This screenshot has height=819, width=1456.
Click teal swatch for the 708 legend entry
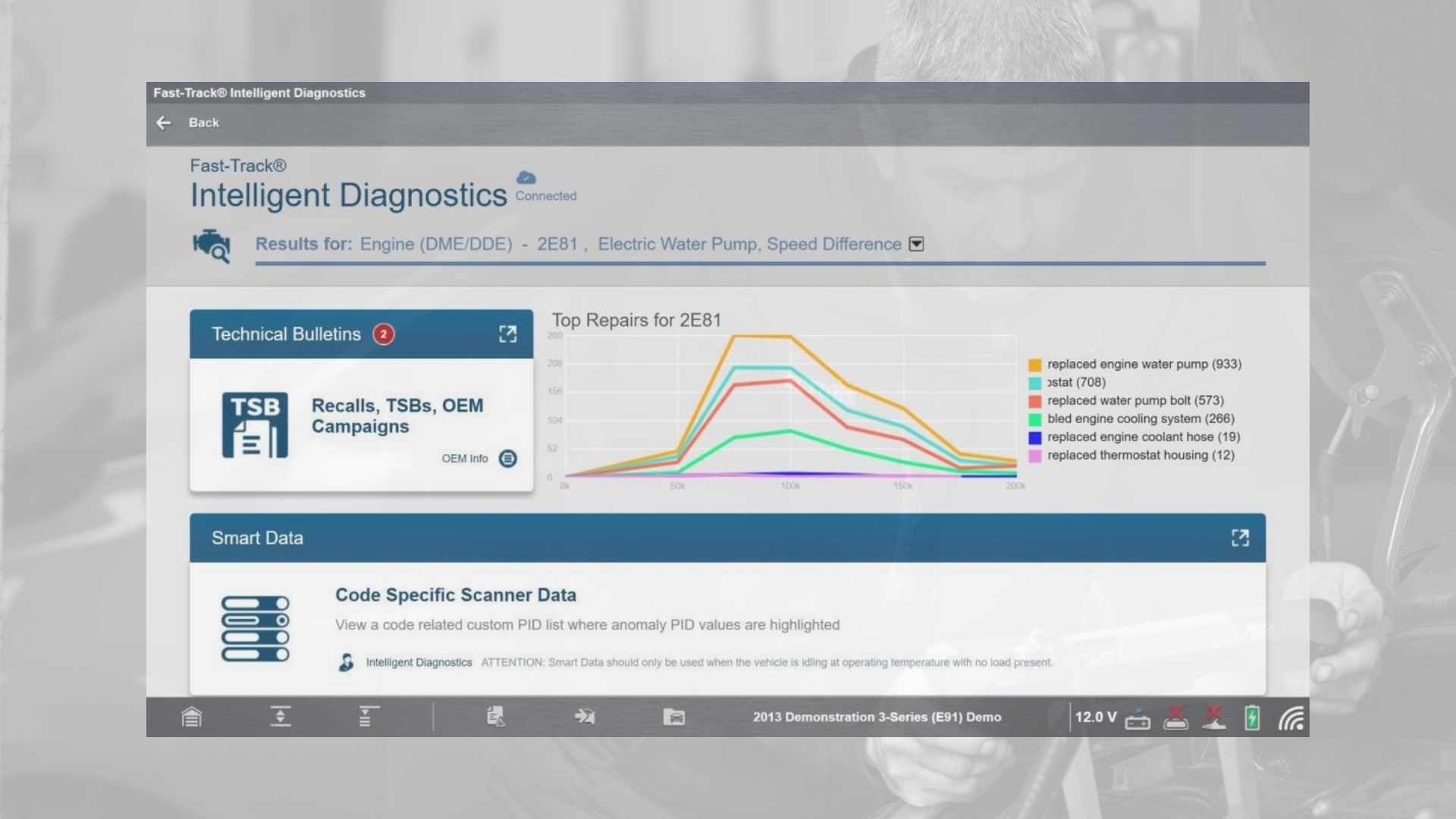(1035, 383)
